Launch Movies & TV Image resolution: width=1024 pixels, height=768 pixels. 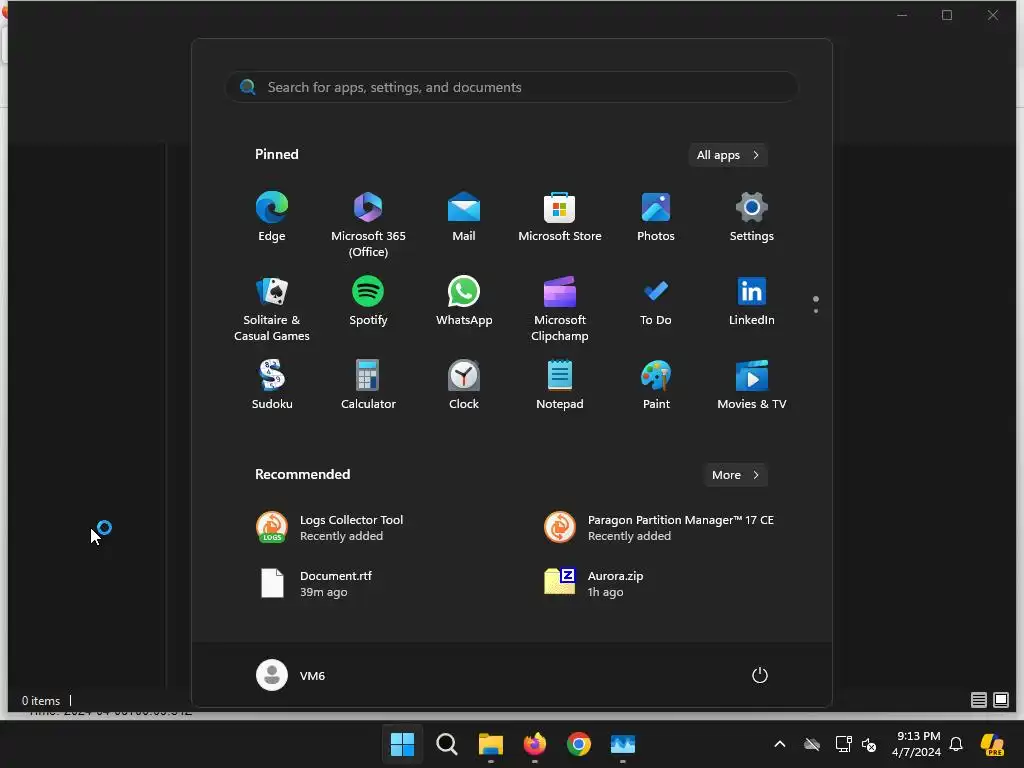(x=752, y=385)
